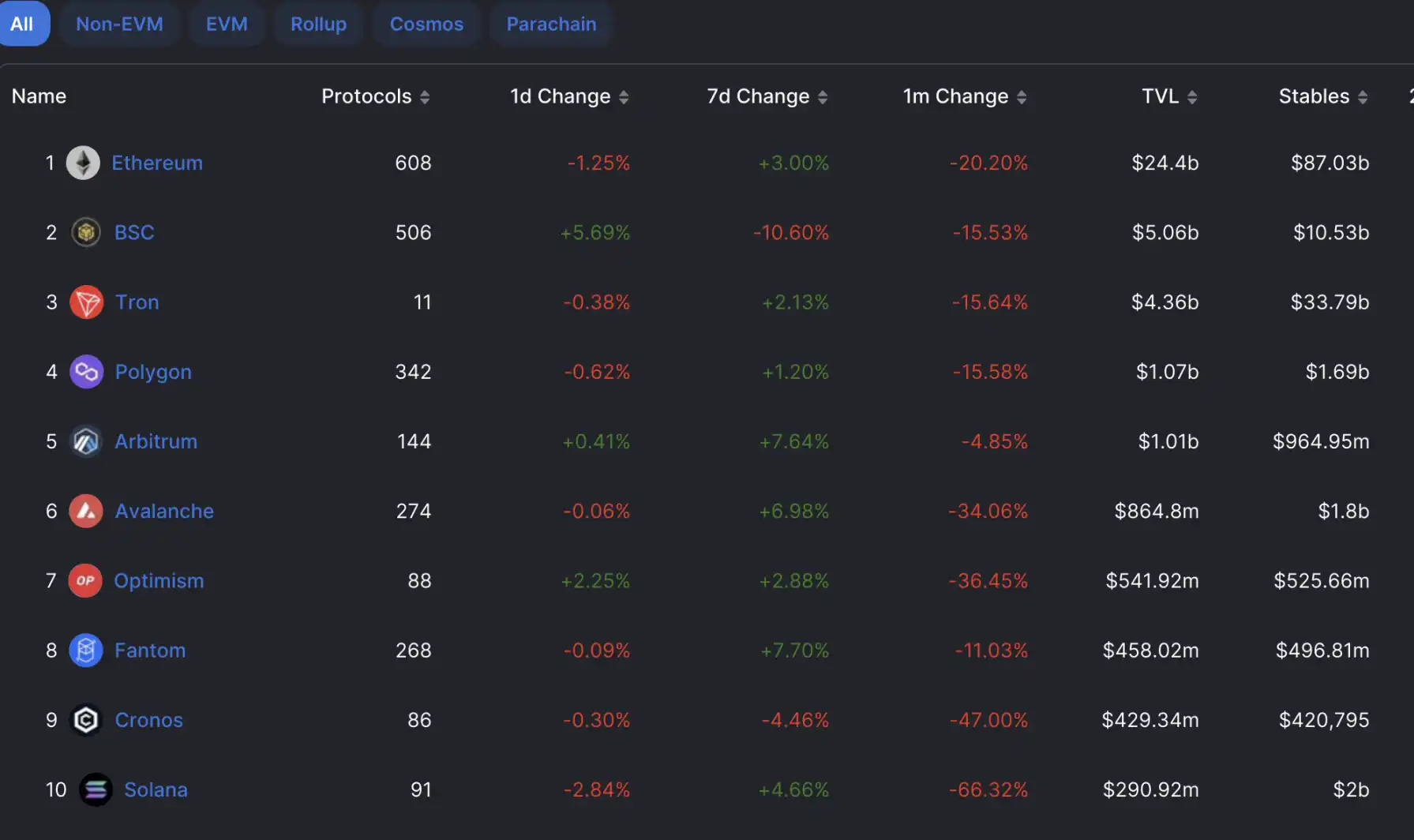
Task: Click Solana's 1m change -66.32%
Action: click(988, 789)
